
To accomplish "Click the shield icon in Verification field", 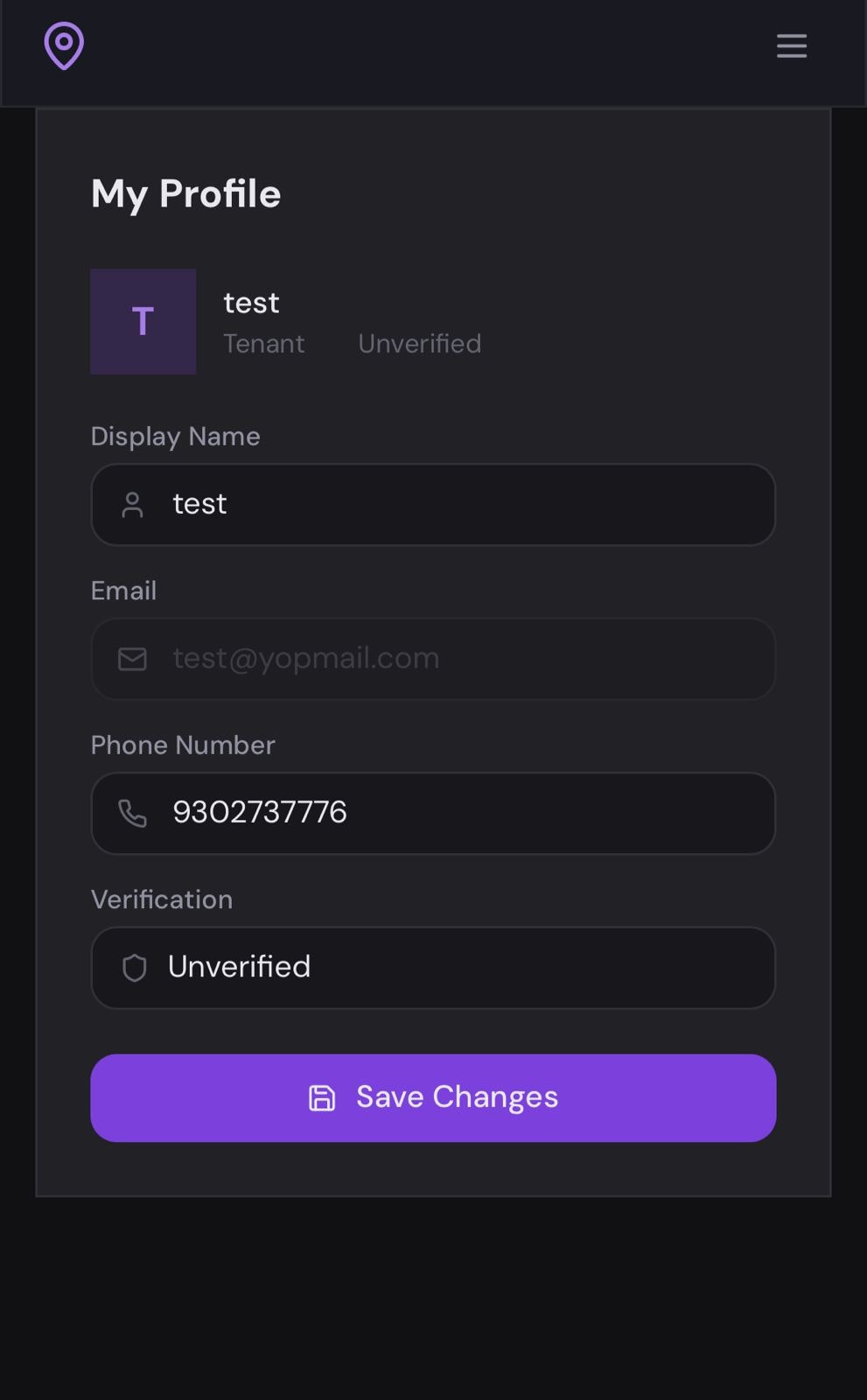I will coord(134,968).
